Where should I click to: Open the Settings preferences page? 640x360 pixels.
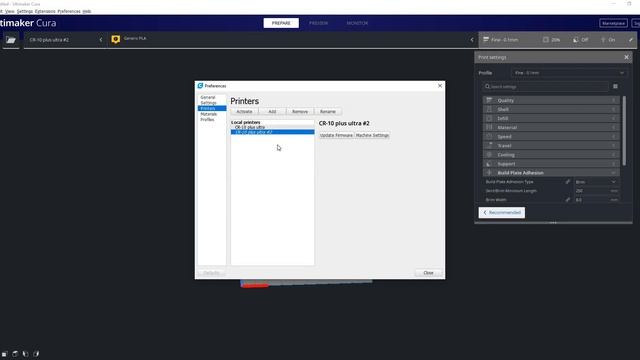pos(209,103)
